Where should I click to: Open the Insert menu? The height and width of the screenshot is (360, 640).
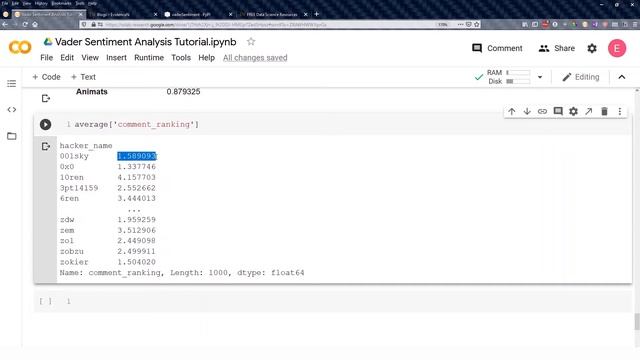(x=116, y=58)
